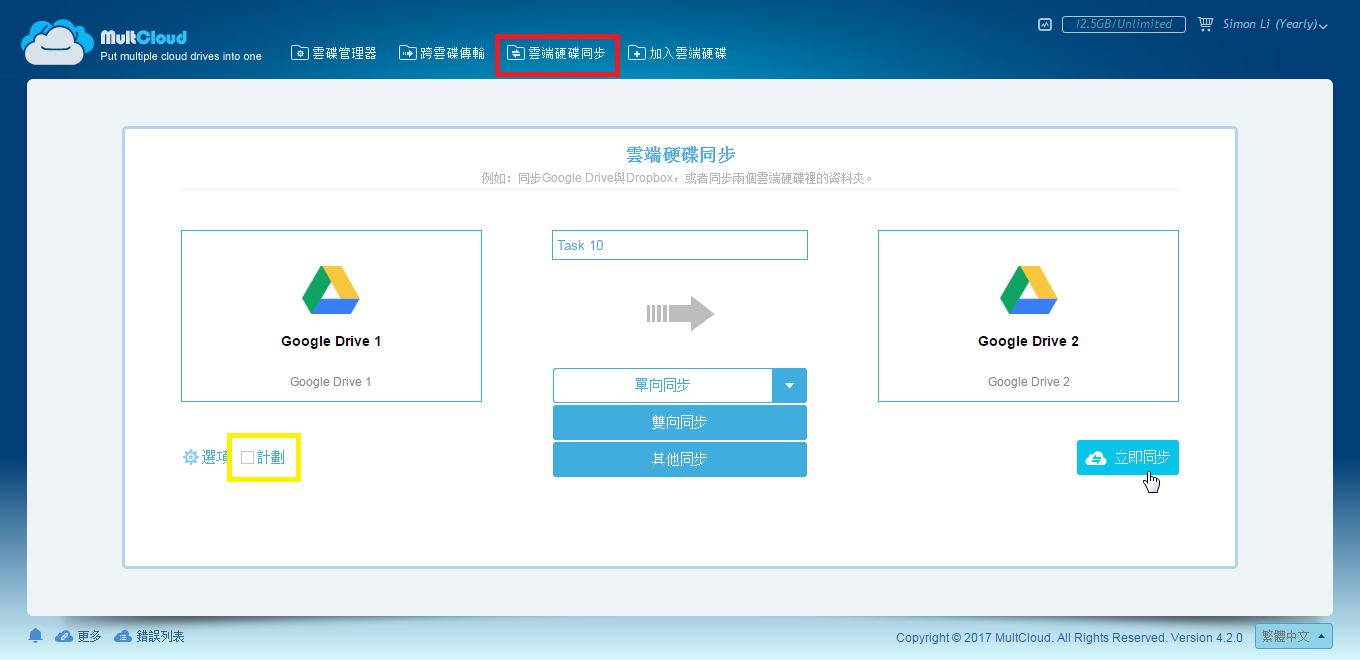Select the Google Drive 2 destination box

click(1028, 316)
